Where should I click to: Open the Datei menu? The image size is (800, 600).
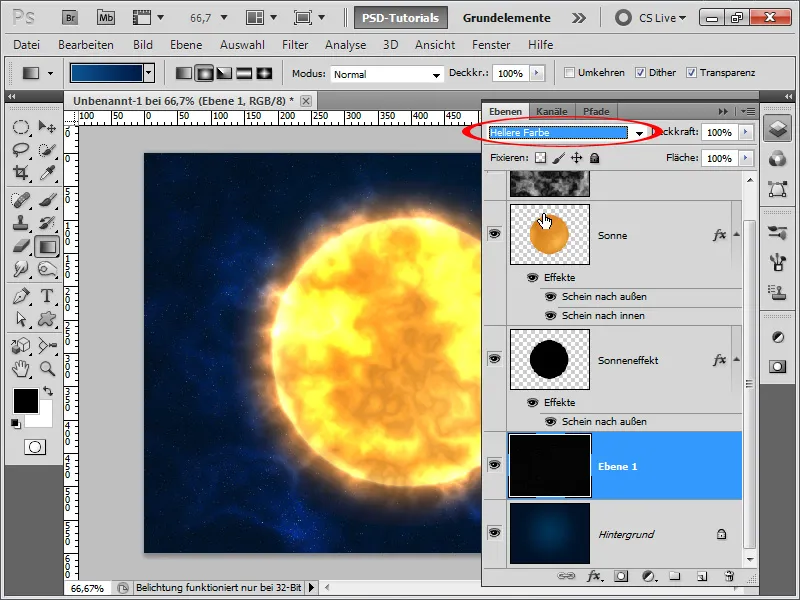click(27, 45)
